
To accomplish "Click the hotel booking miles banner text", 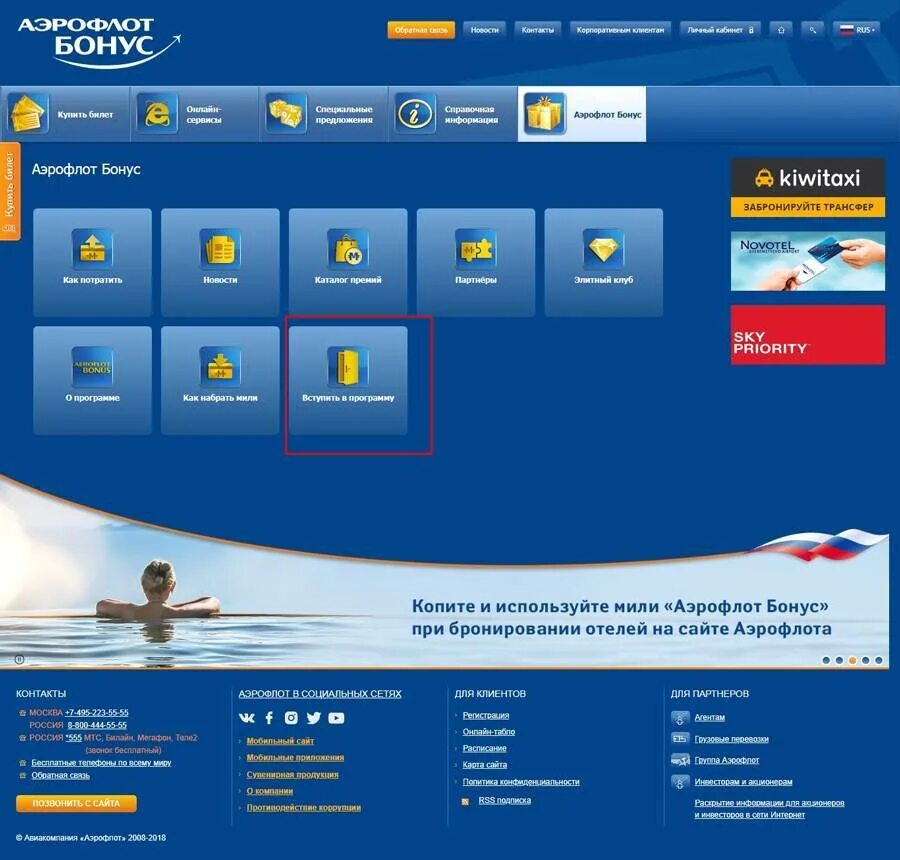I will (621, 617).
